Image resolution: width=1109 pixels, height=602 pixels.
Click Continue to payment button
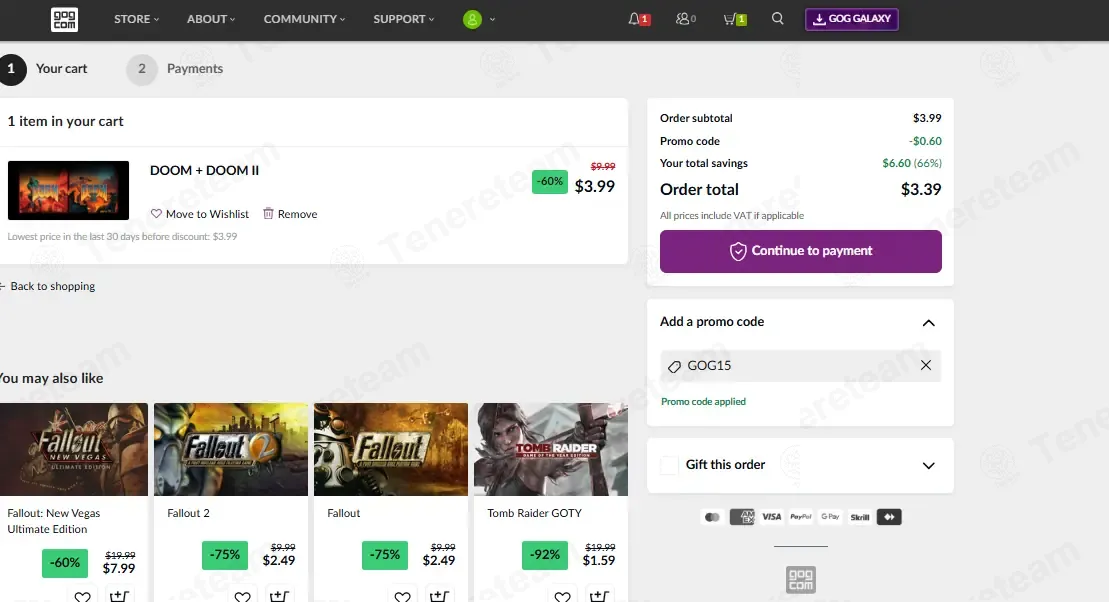pos(801,251)
